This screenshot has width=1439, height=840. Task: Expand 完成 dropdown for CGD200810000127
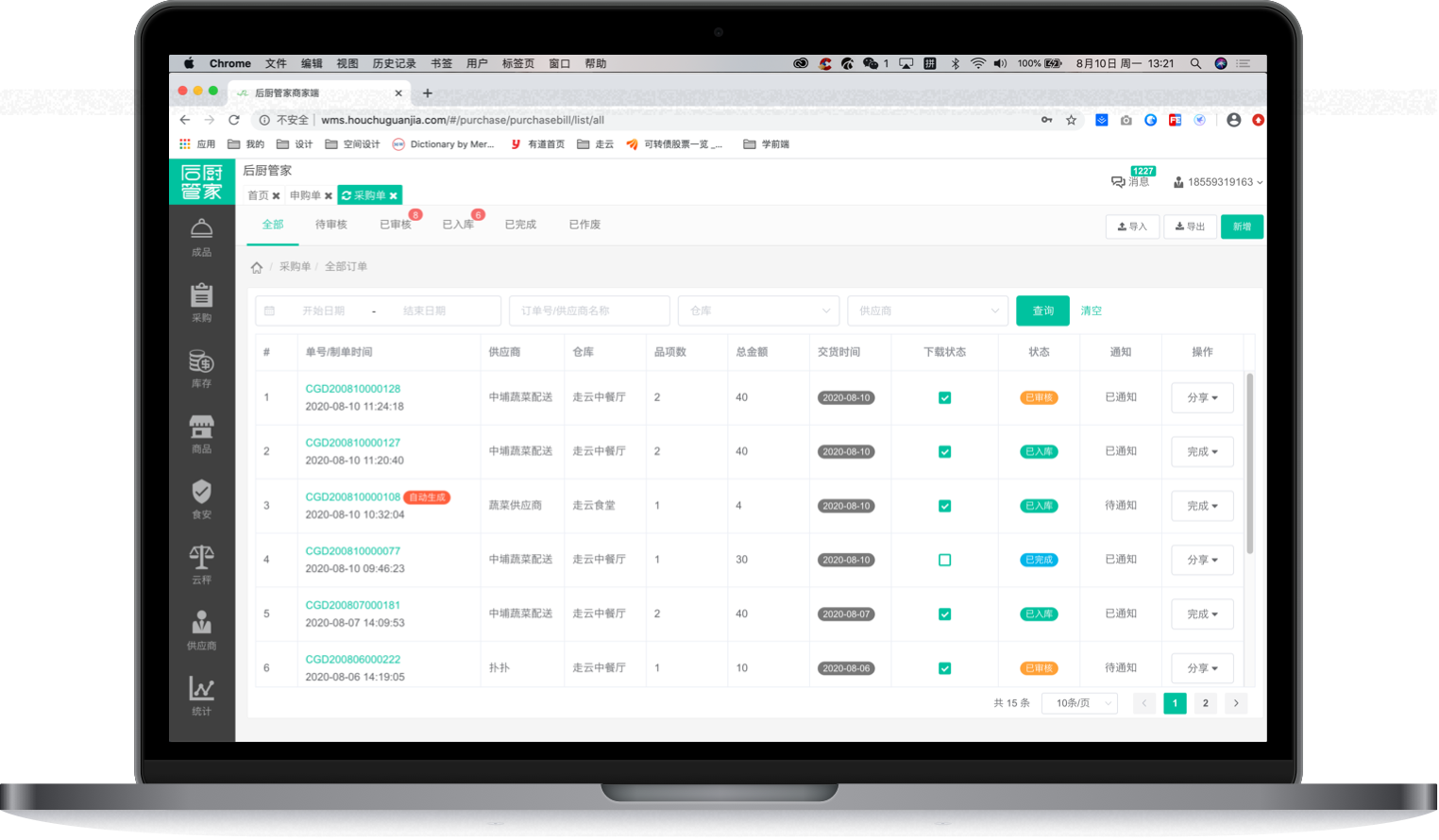pos(1202,452)
